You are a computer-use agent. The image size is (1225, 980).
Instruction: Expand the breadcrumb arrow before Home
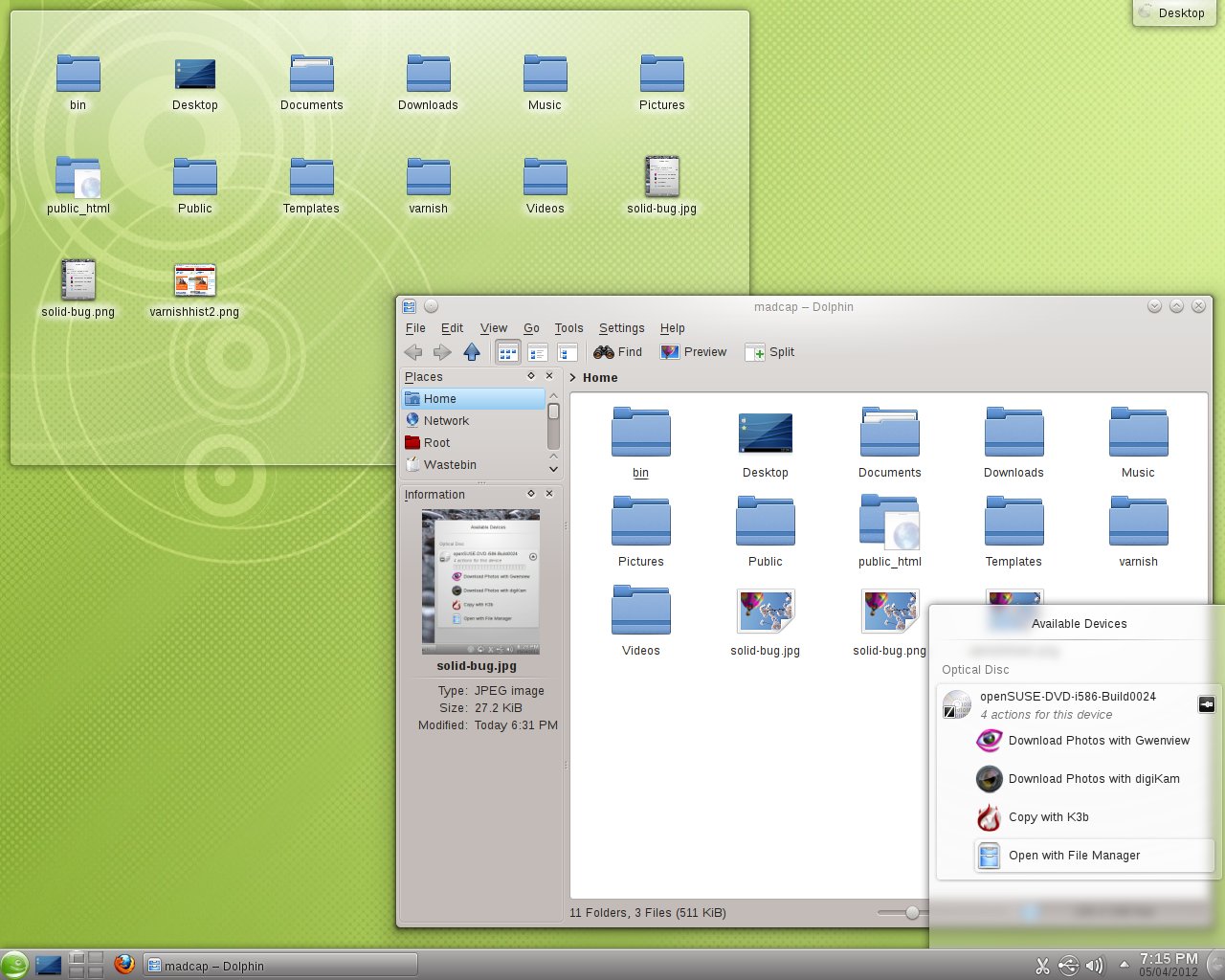[573, 378]
